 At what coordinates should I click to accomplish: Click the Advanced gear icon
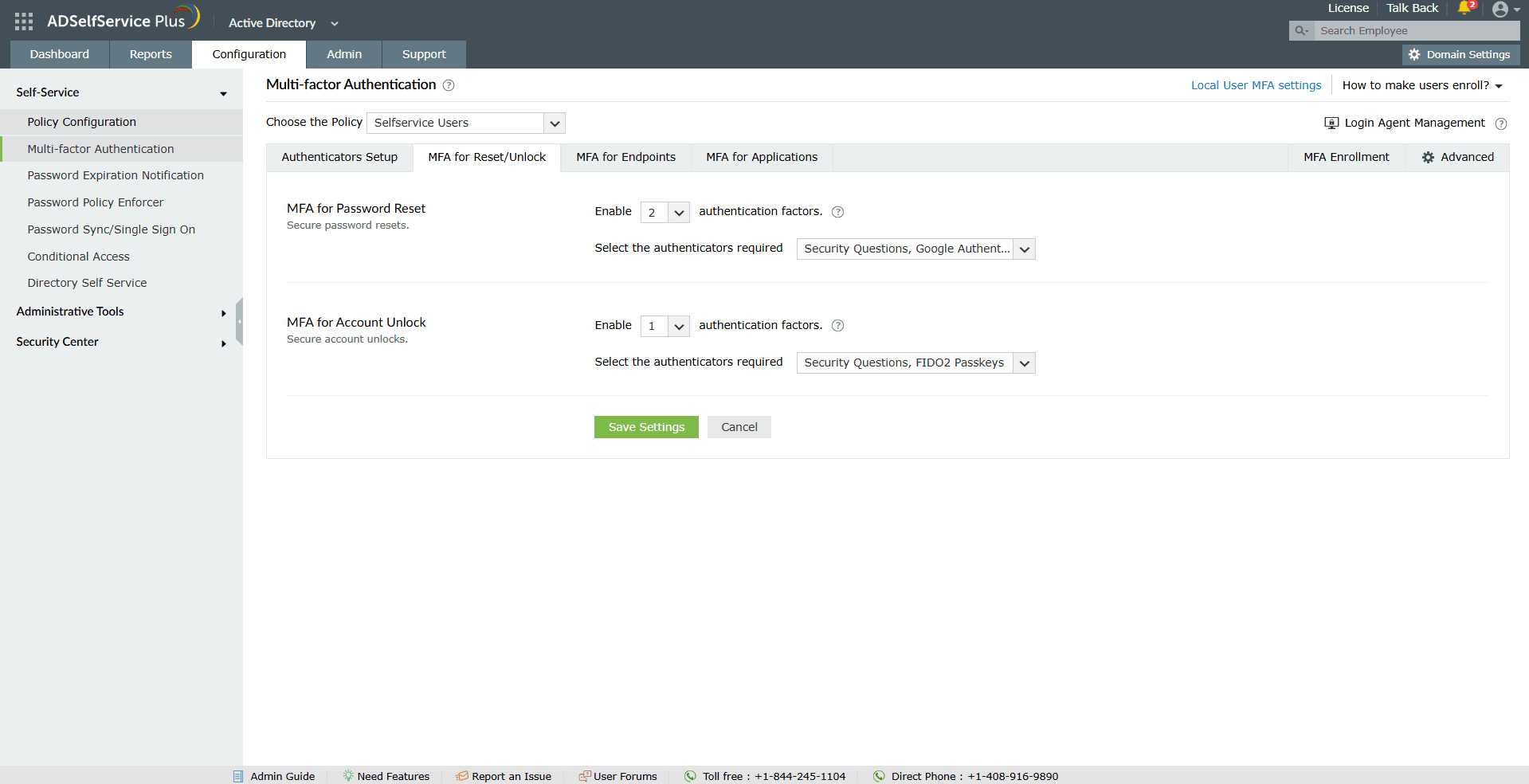1428,158
